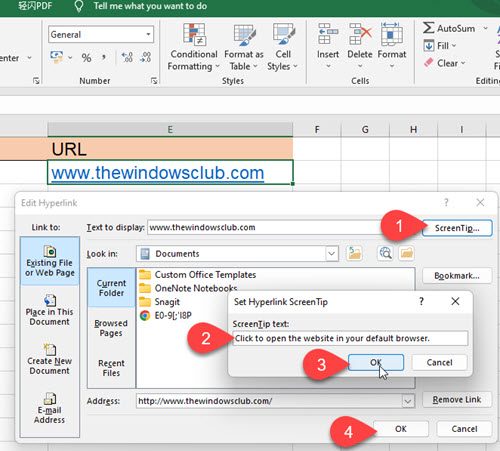Click the Bookmark... button
The width and height of the screenshot is (500, 451).
457,276
